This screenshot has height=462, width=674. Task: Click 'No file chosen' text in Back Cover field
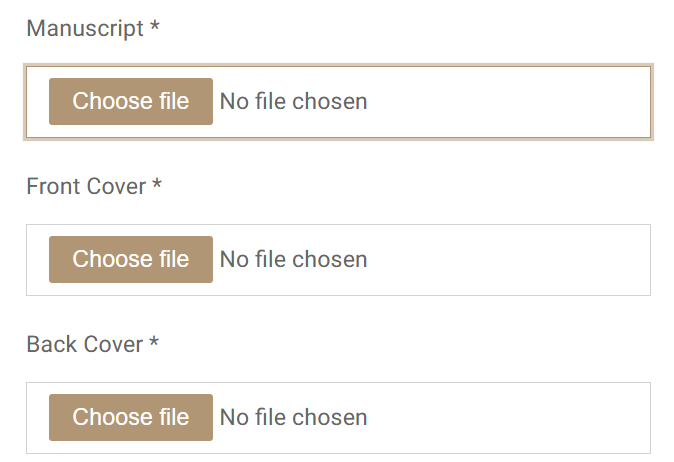pos(293,417)
